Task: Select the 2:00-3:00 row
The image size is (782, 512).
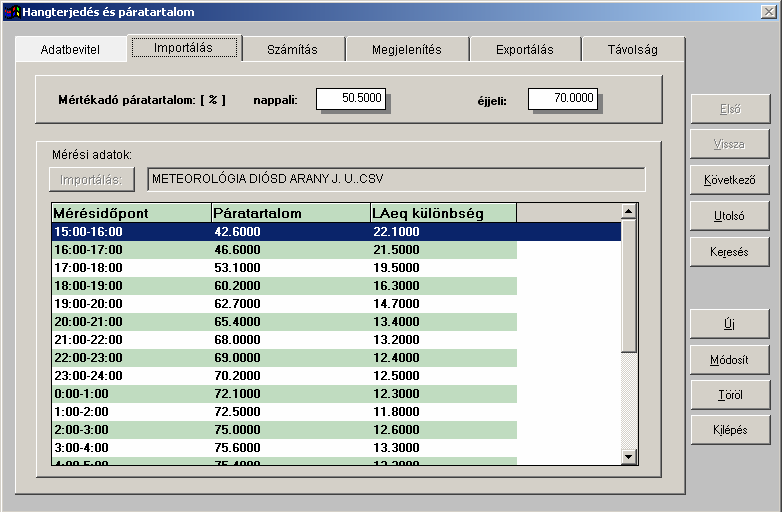Action: (x=284, y=429)
